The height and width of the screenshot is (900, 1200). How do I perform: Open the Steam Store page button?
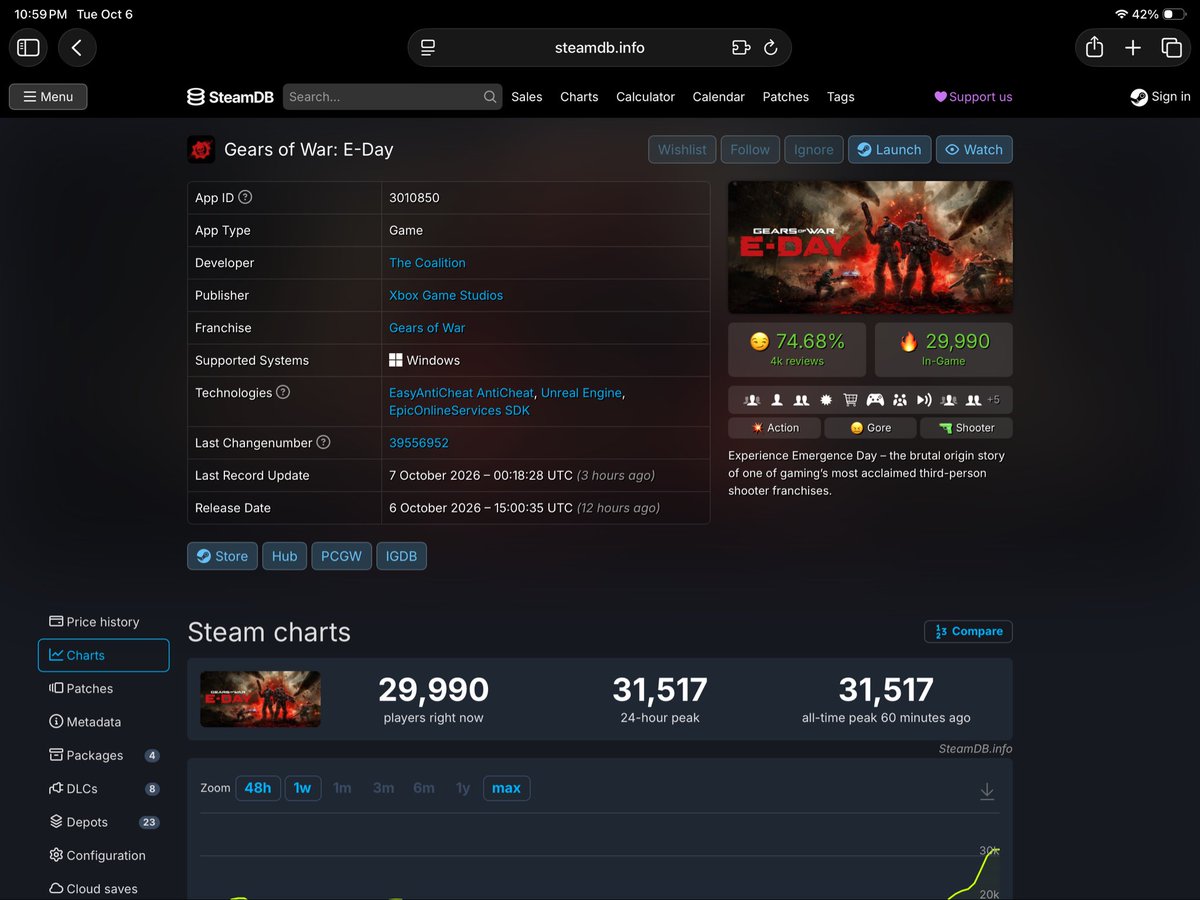222,556
